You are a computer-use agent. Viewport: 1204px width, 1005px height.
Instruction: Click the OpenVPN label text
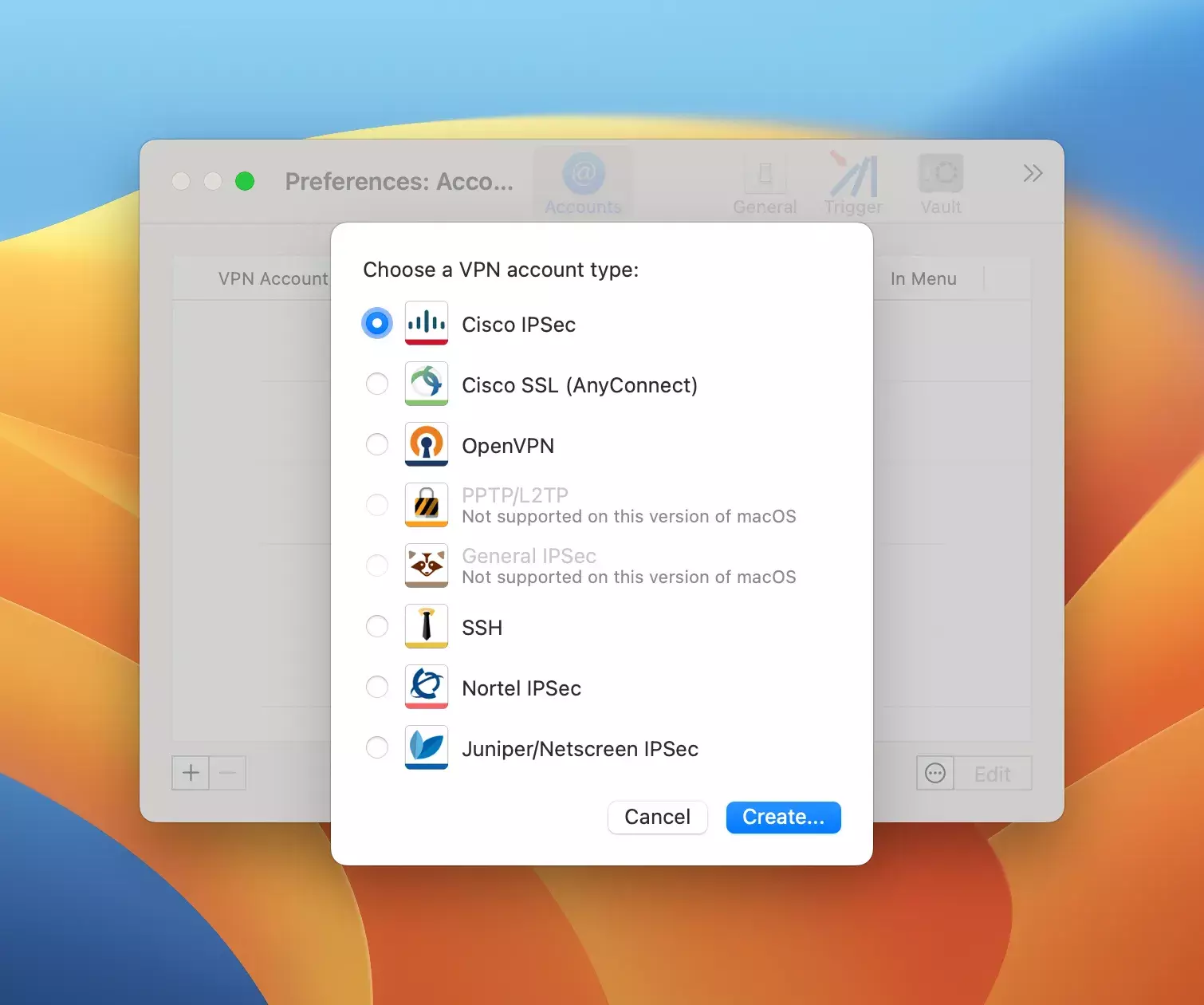(508, 446)
